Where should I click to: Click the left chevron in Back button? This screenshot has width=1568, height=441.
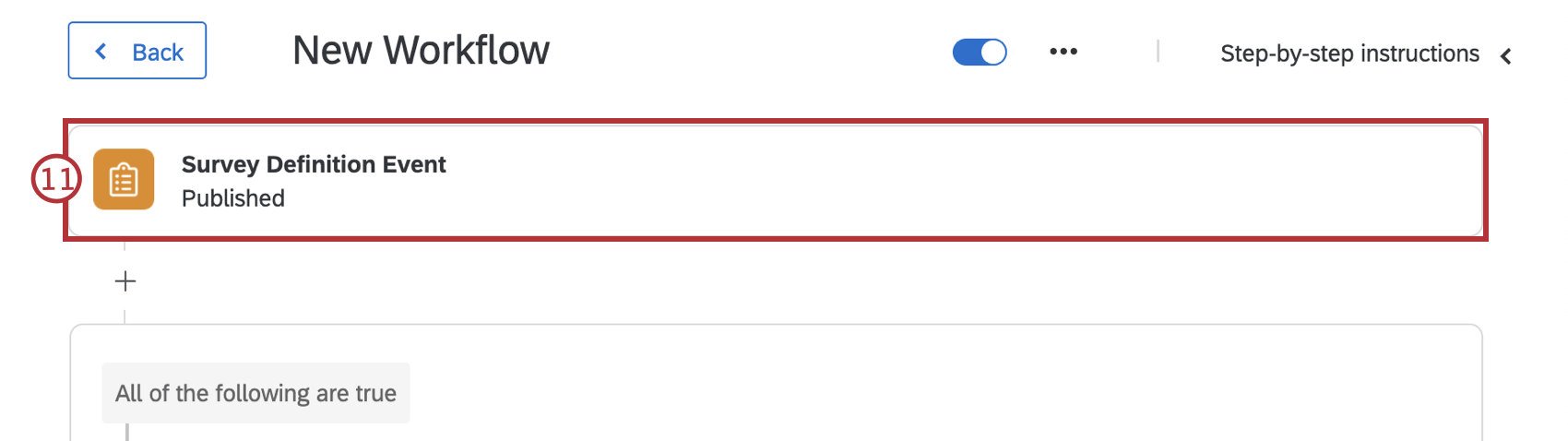pyautogui.click(x=101, y=52)
